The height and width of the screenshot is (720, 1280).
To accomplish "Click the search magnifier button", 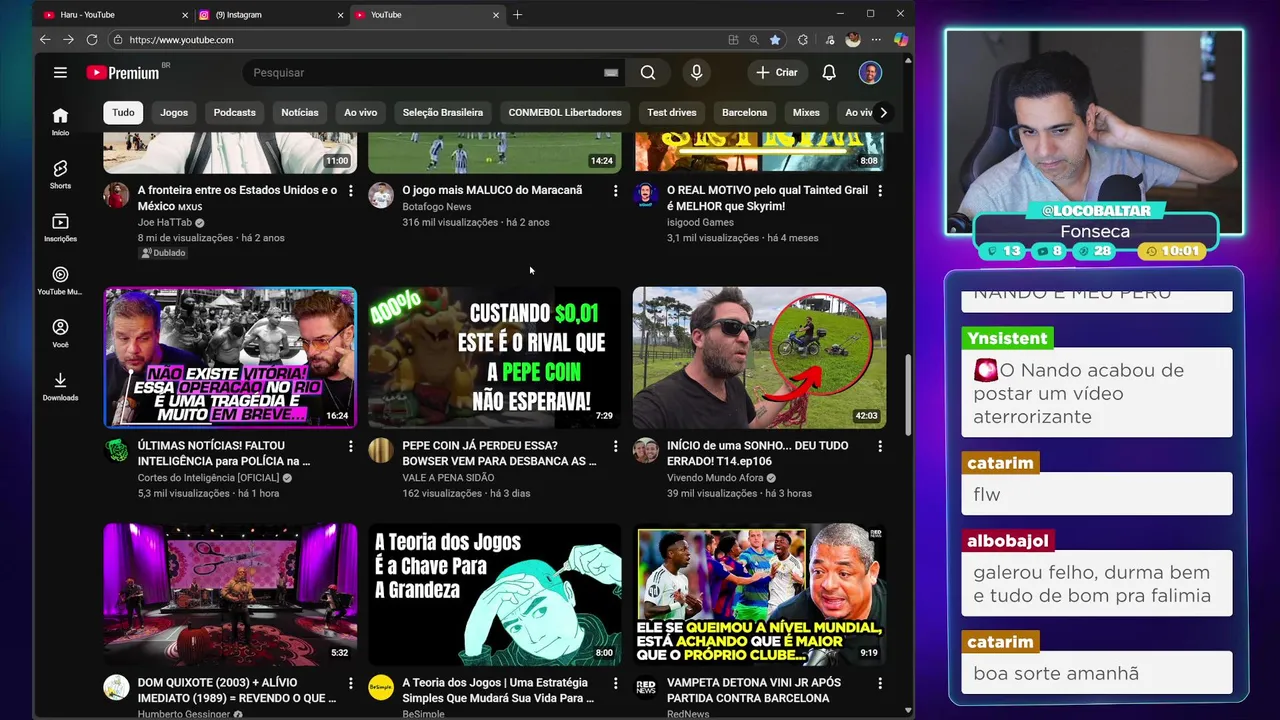I will point(648,72).
